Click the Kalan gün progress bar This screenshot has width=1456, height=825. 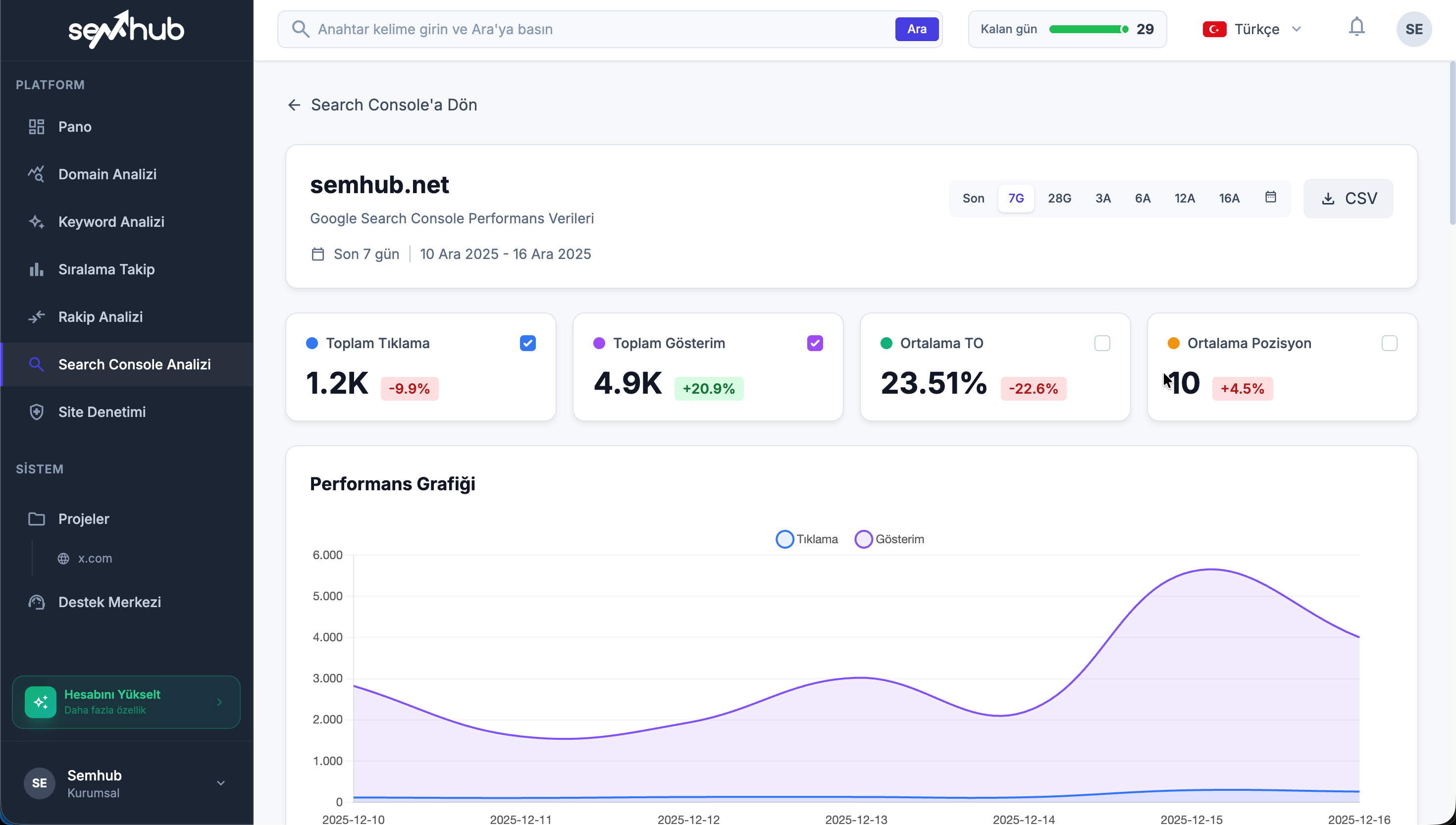coord(1088,29)
